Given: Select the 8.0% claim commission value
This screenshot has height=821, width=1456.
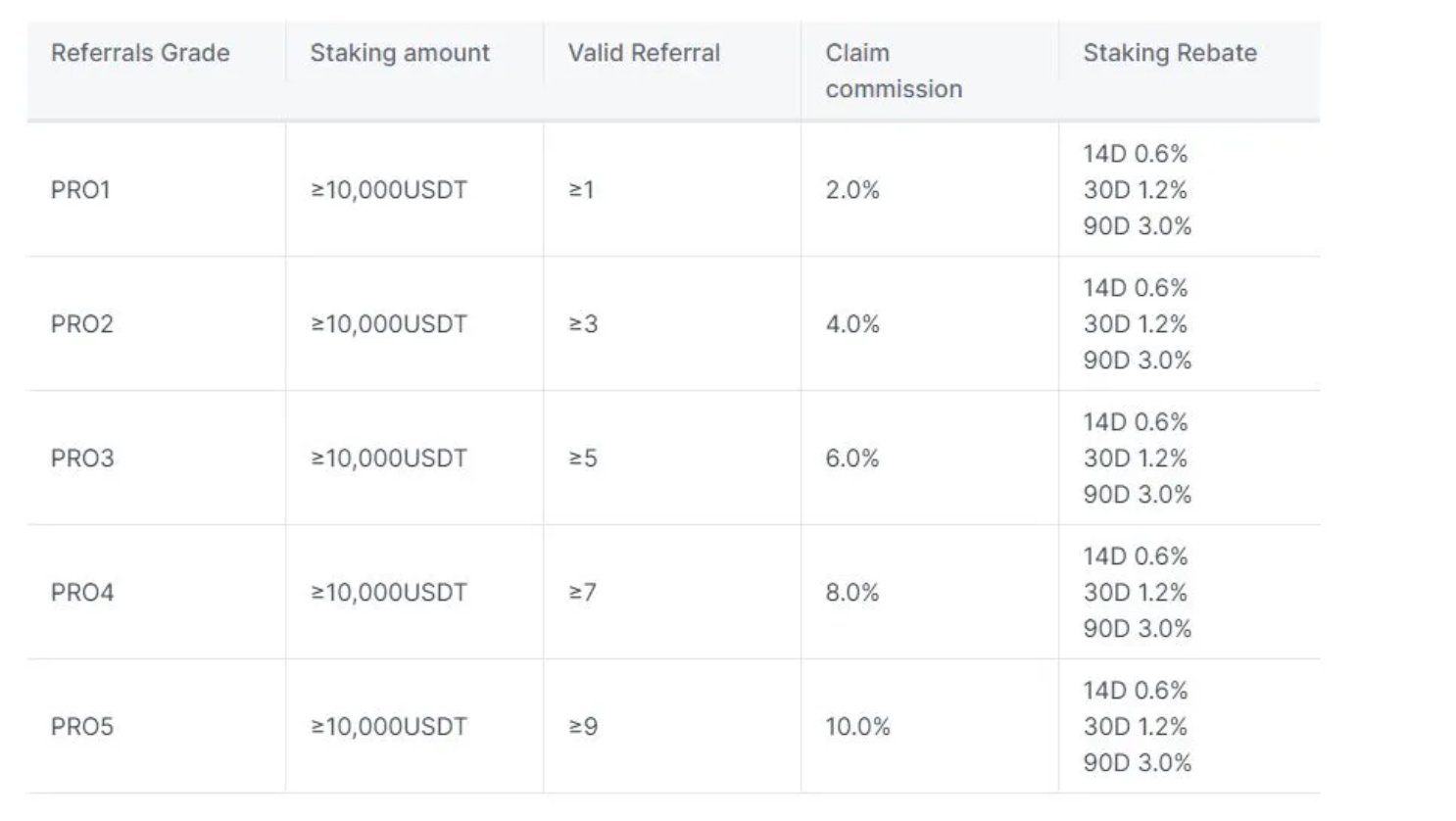Looking at the screenshot, I should [852, 593].
